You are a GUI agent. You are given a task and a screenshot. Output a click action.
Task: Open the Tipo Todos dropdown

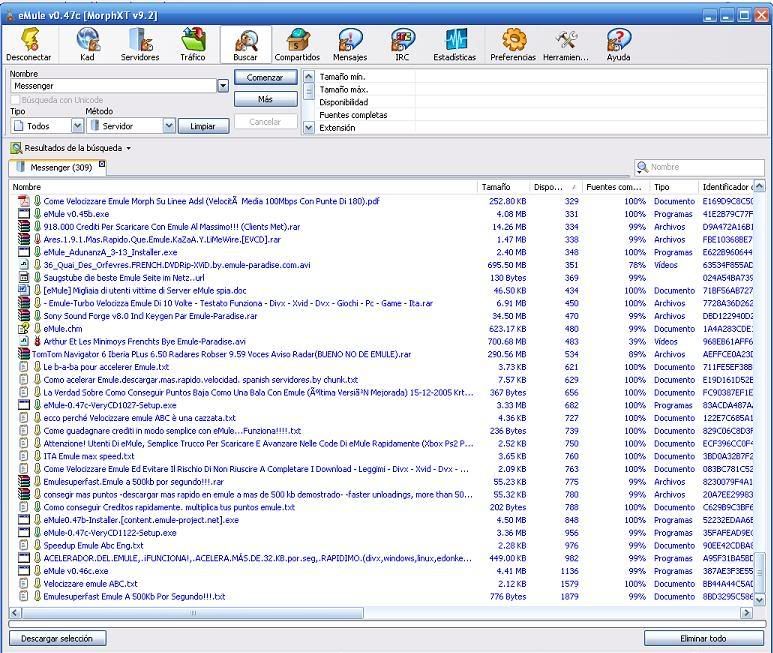77,126
